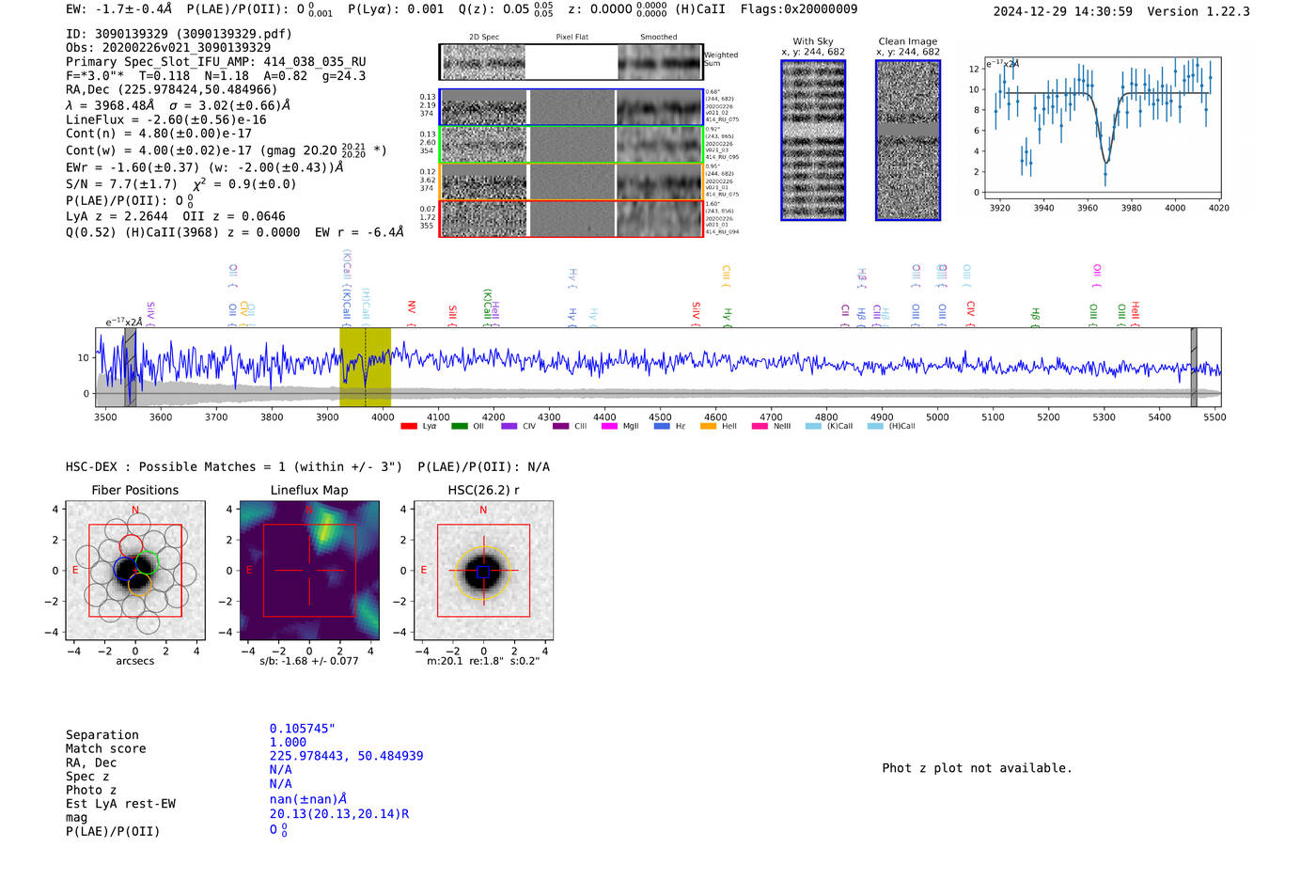Viewport: 1316px width, 896px height.
Task: Click the 'ID: 3090139329 (3090139329.pdf)' line
Action: [x=179, y=33]
